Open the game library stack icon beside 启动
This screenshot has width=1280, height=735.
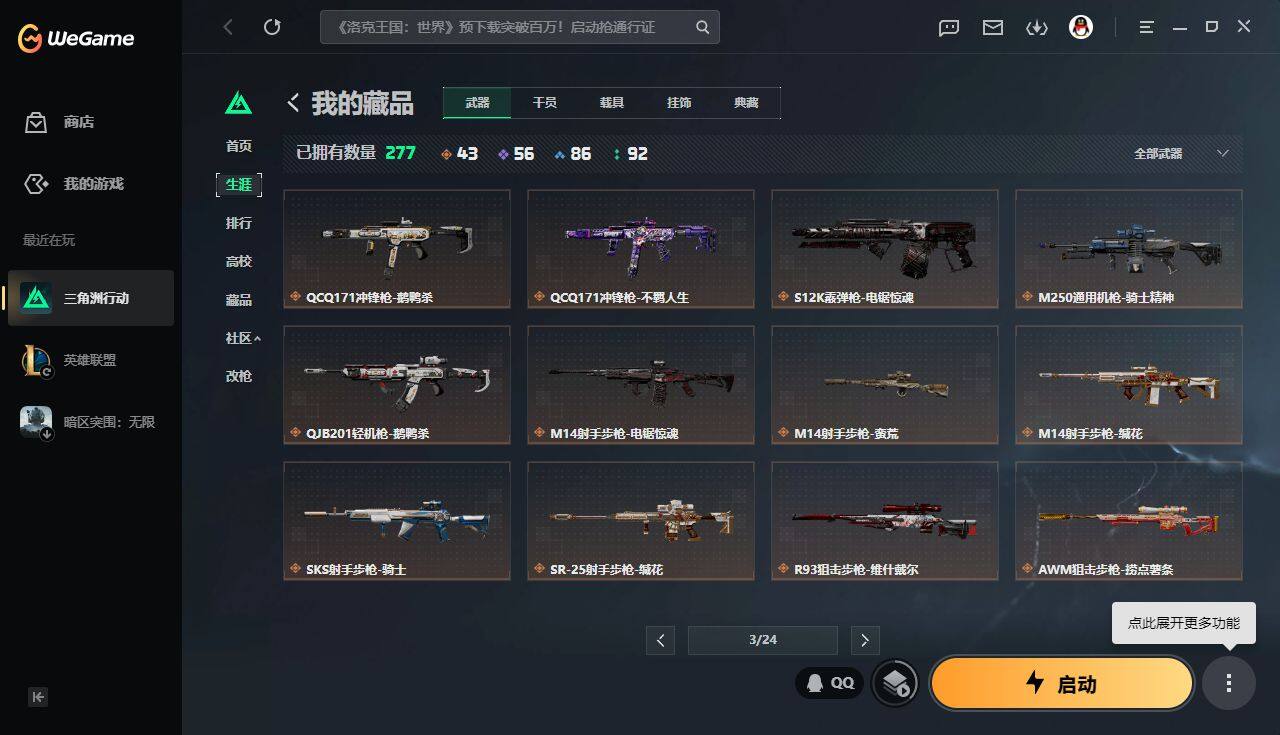click(895, 683)
